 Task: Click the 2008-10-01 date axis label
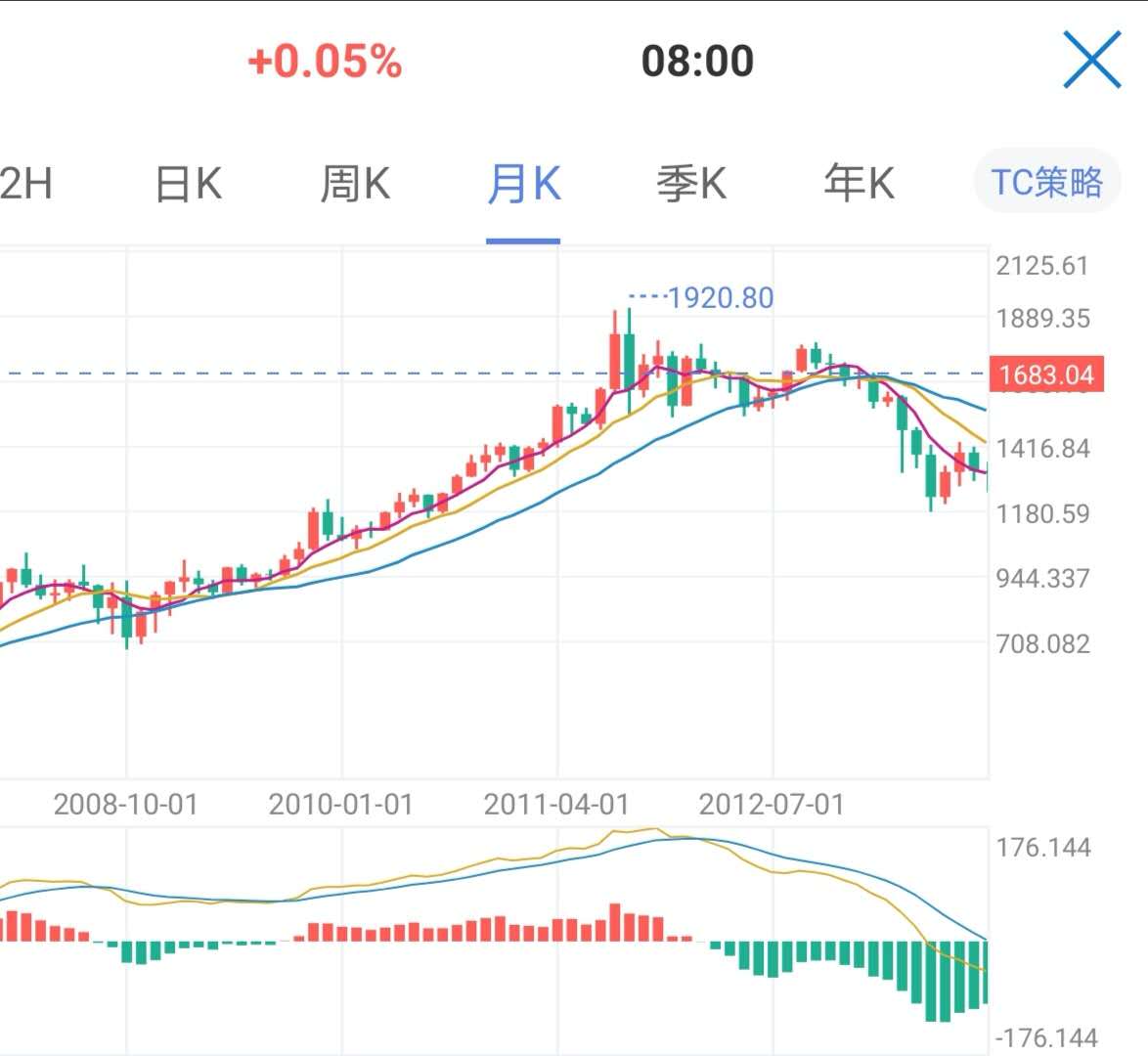click(x=126, y=805)
